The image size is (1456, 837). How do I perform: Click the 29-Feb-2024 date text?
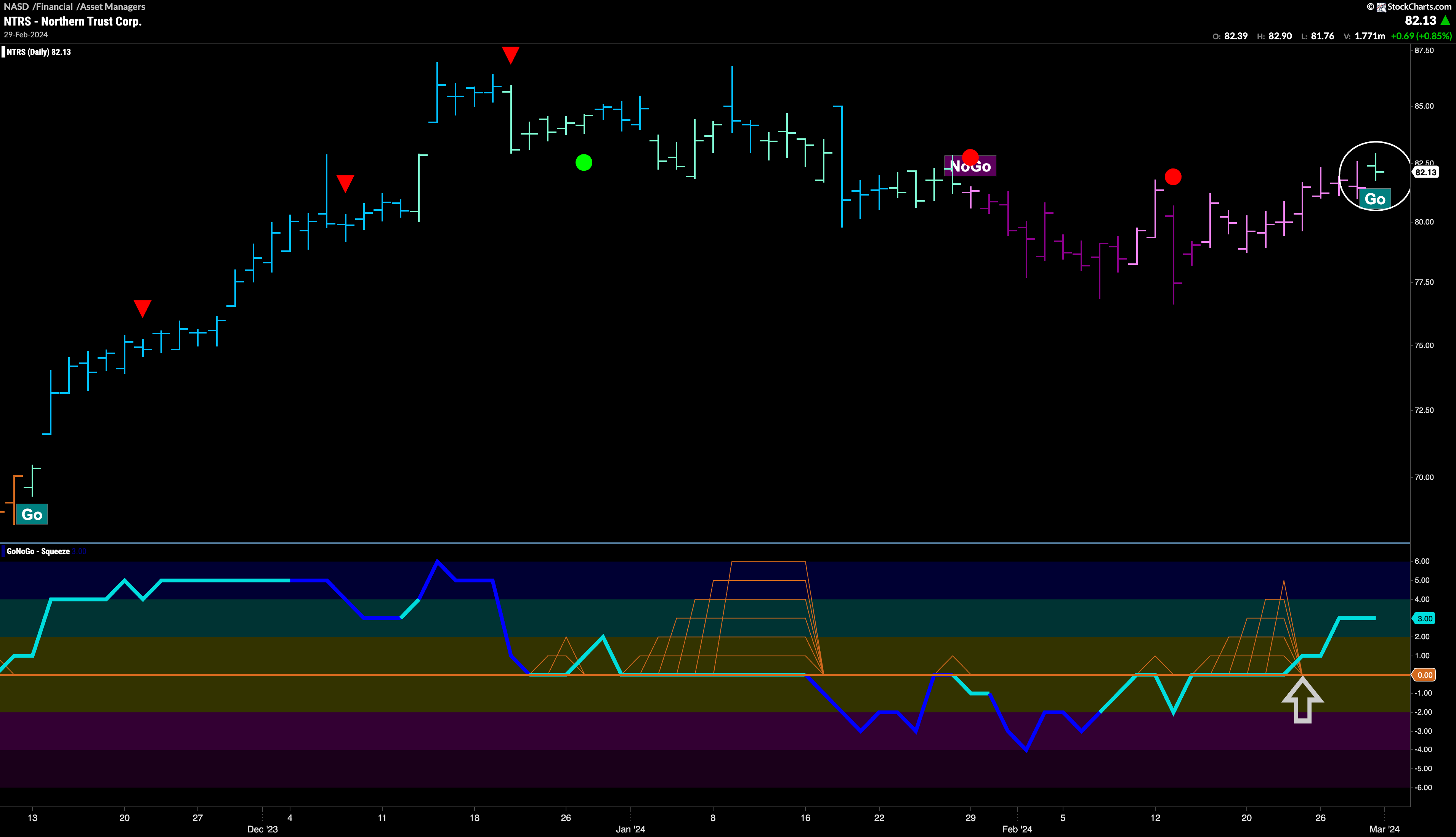pos(26,34)
